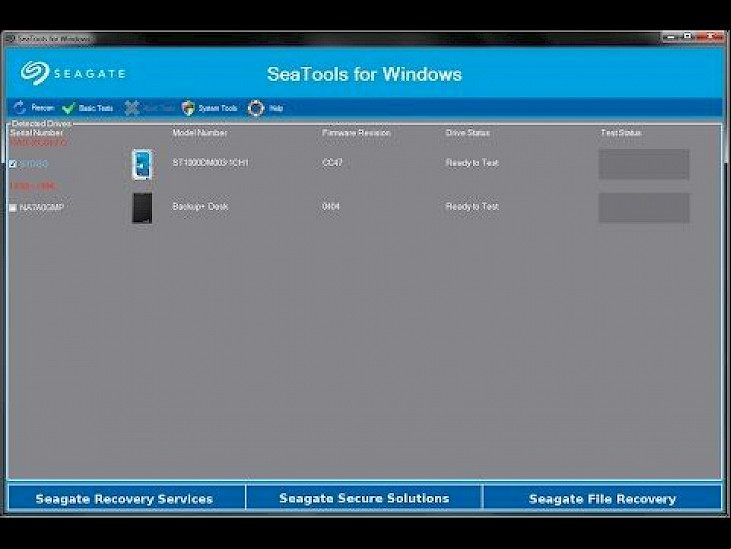Click the Model Number column header
This screenshot has width=731, height=549.
(x=200, y=133)
